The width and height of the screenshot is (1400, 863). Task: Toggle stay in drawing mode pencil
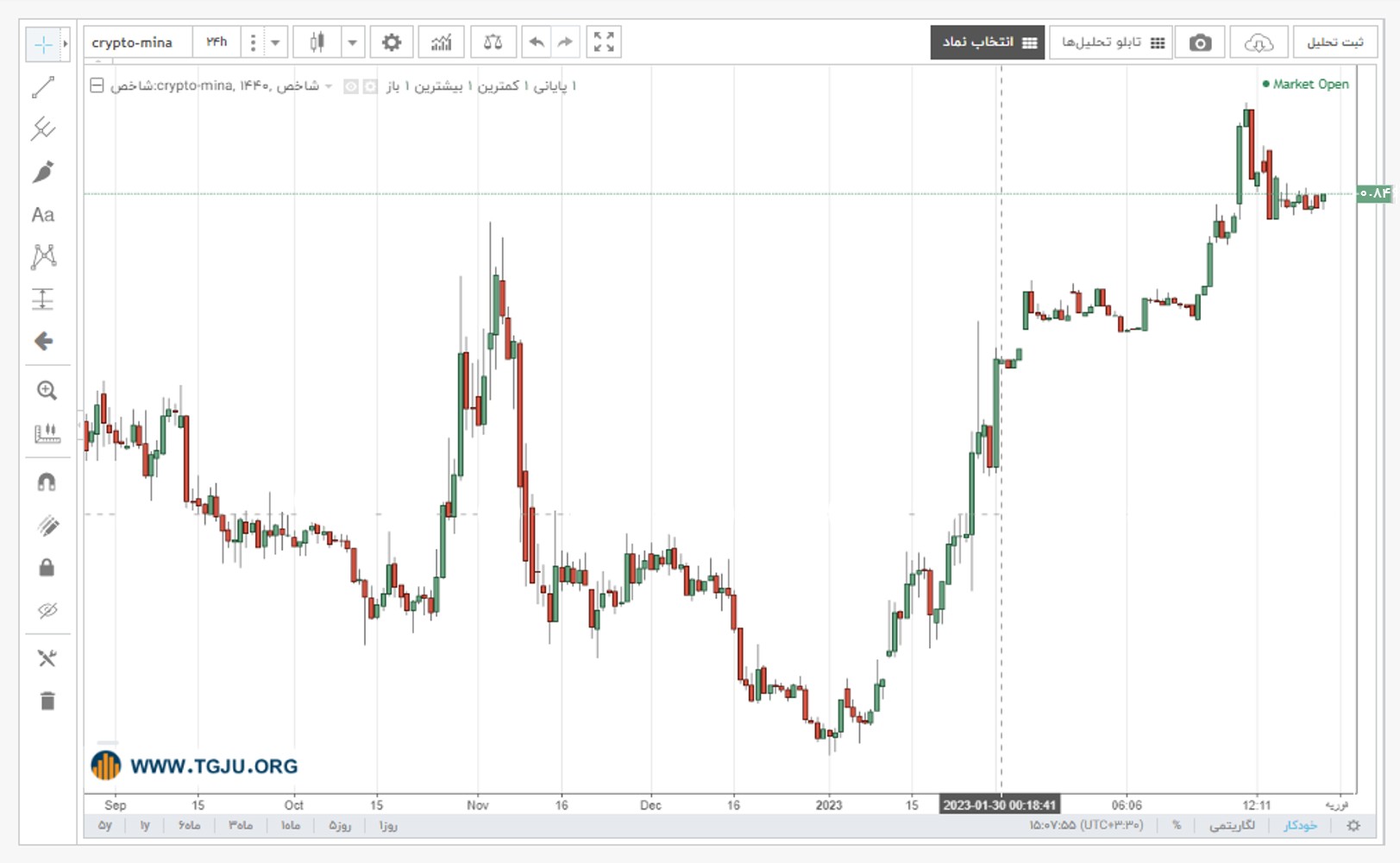pos(47,526)
